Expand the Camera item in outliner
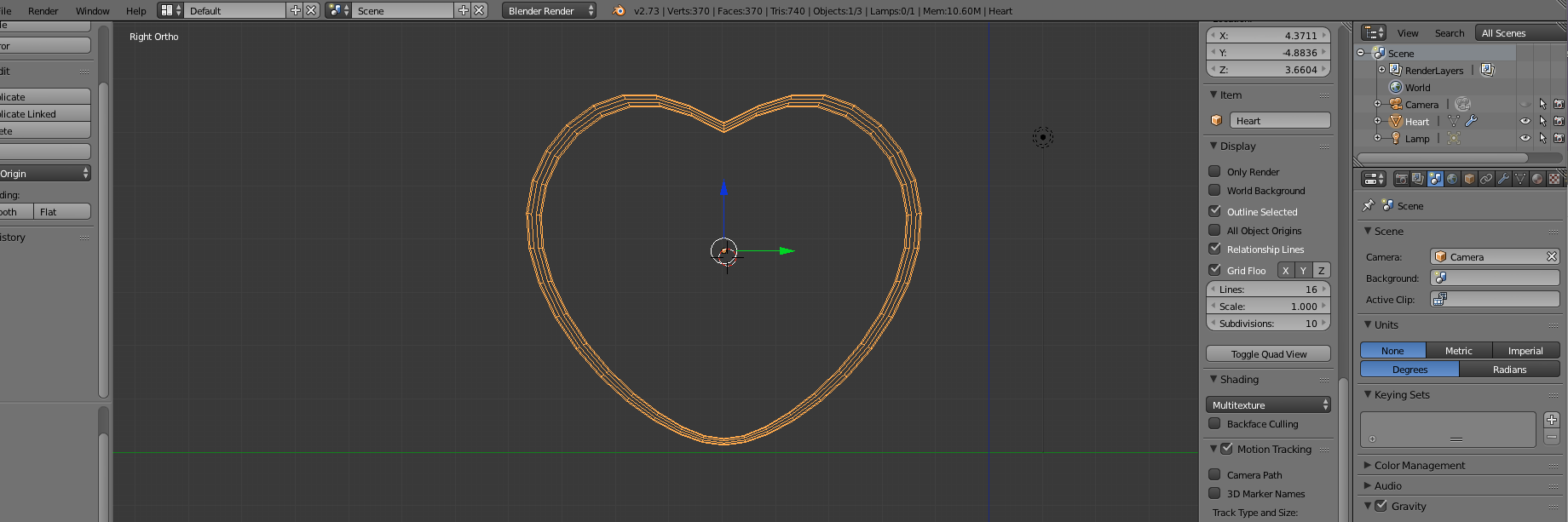Image resolution: width=1568 pixels, height=522 pixels. [1377, 104]
